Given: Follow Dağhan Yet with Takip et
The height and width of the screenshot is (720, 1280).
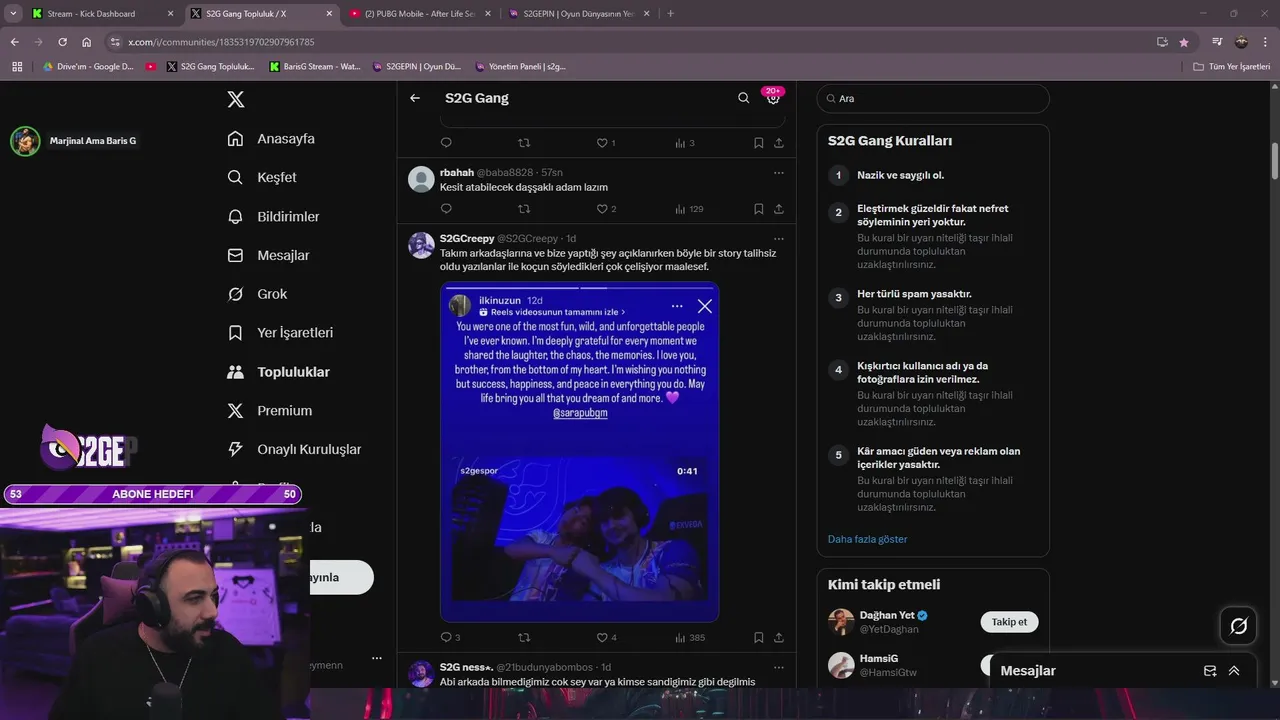Looking at the screenshot, I should tap(1009, 622).
